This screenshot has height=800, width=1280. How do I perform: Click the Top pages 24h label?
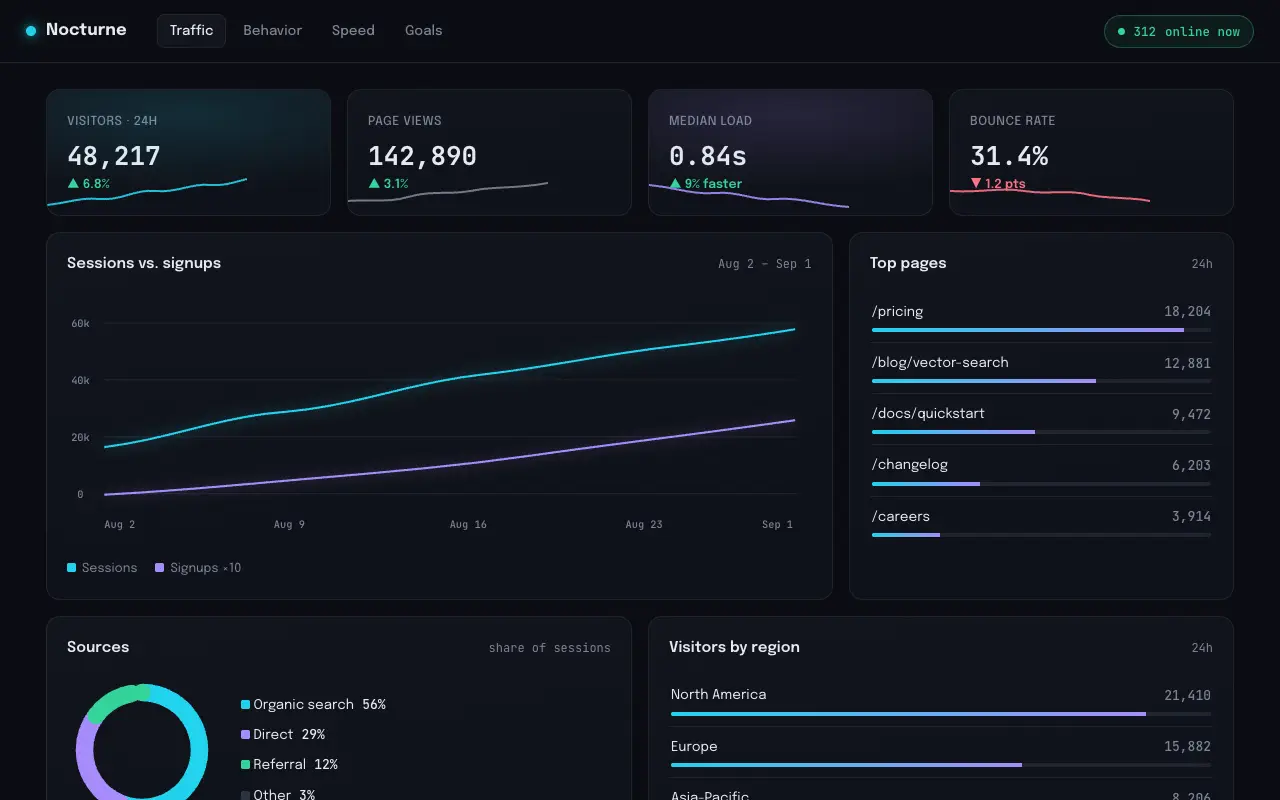click(x=1202, y=264)
